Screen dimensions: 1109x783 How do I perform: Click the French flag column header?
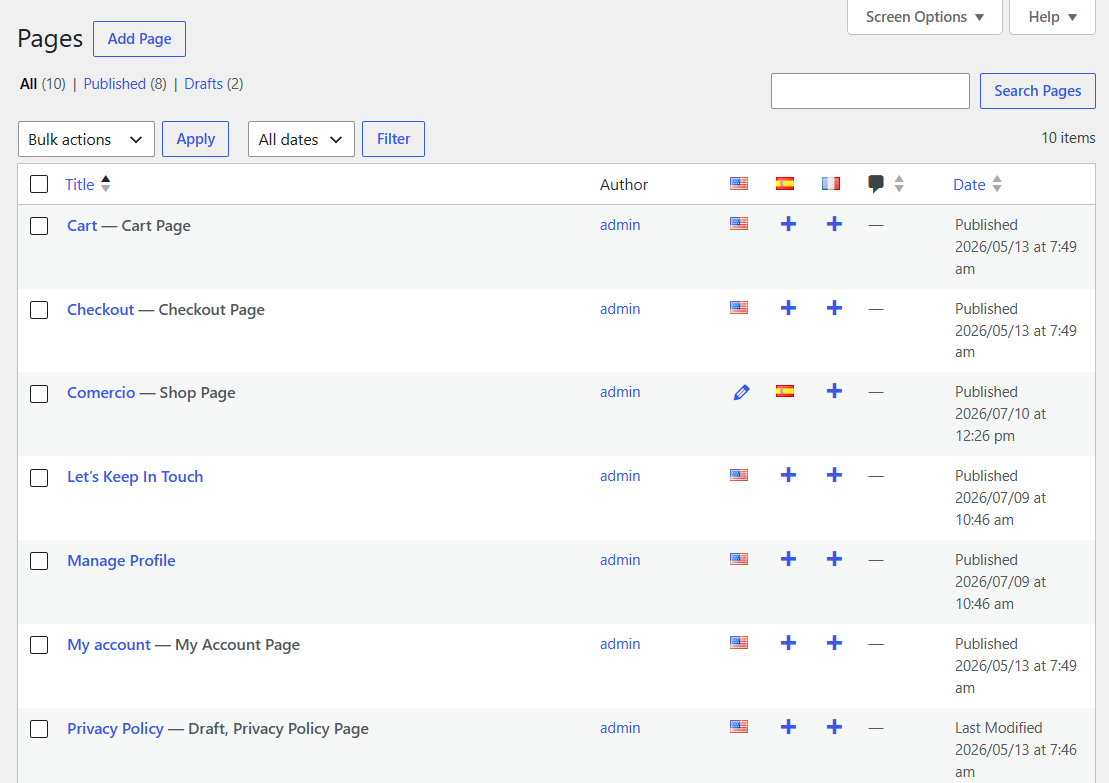click(x=830, y=184)
